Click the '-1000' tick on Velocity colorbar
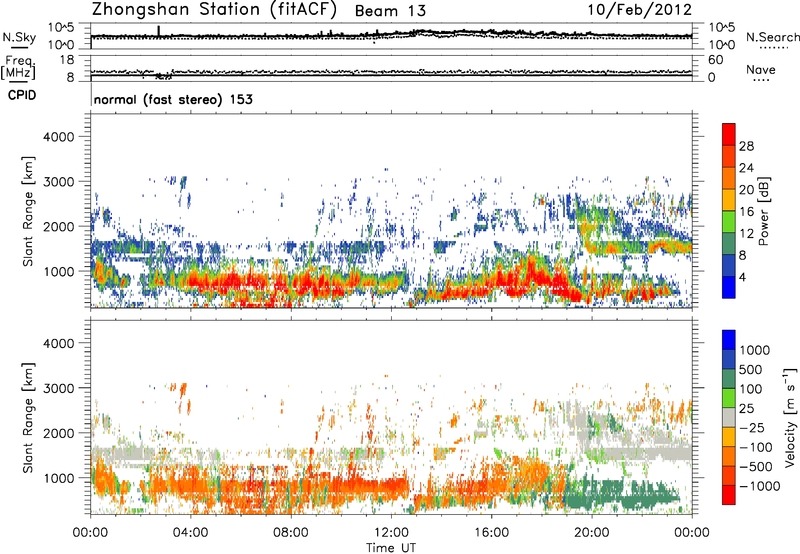The height and width of the screenshot is (554, 800). pos(760,486)
